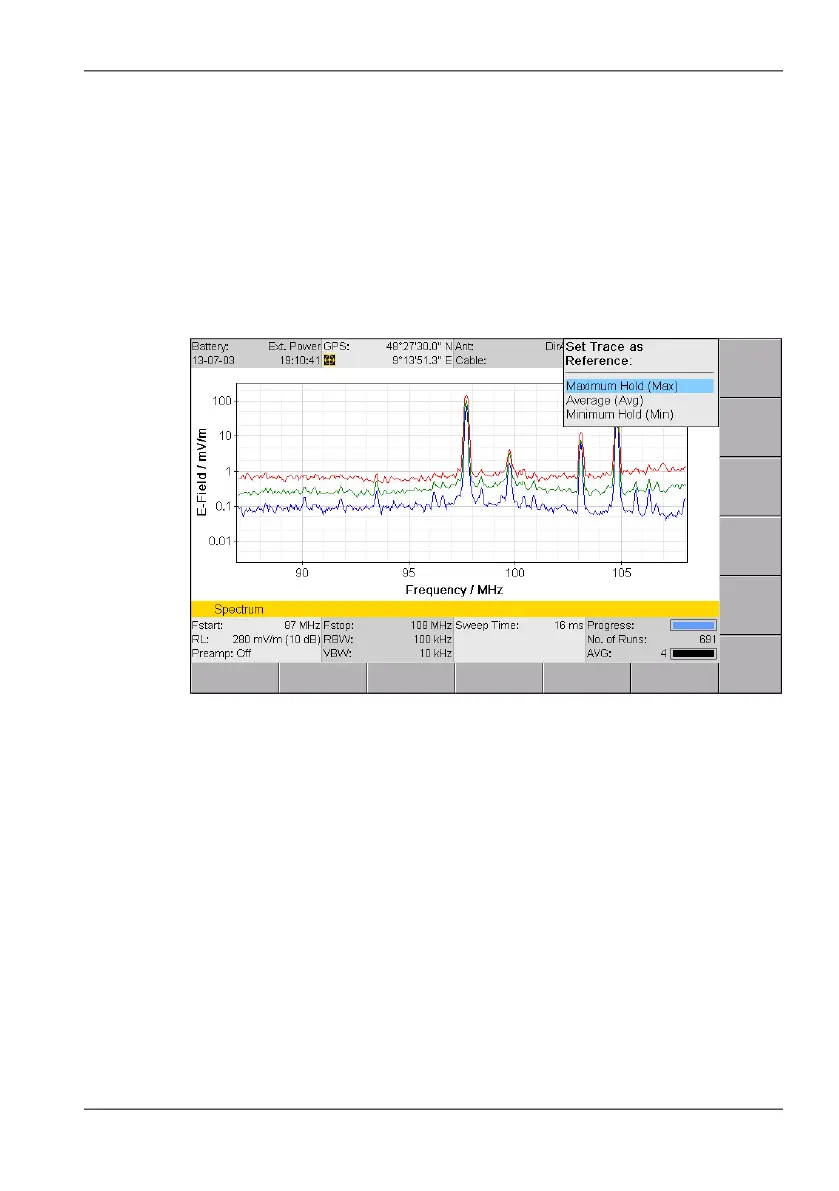Click the 0.1 tick on E-Field axis
Image resolution: width=839 pixels, height=1191 pixels.
click(x=223, y=506)
